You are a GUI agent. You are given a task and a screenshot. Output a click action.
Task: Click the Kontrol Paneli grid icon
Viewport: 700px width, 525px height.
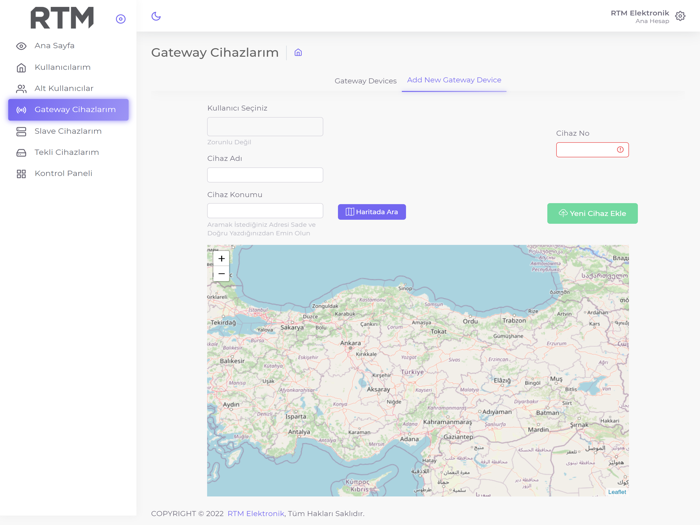click(x=21, y=174)
